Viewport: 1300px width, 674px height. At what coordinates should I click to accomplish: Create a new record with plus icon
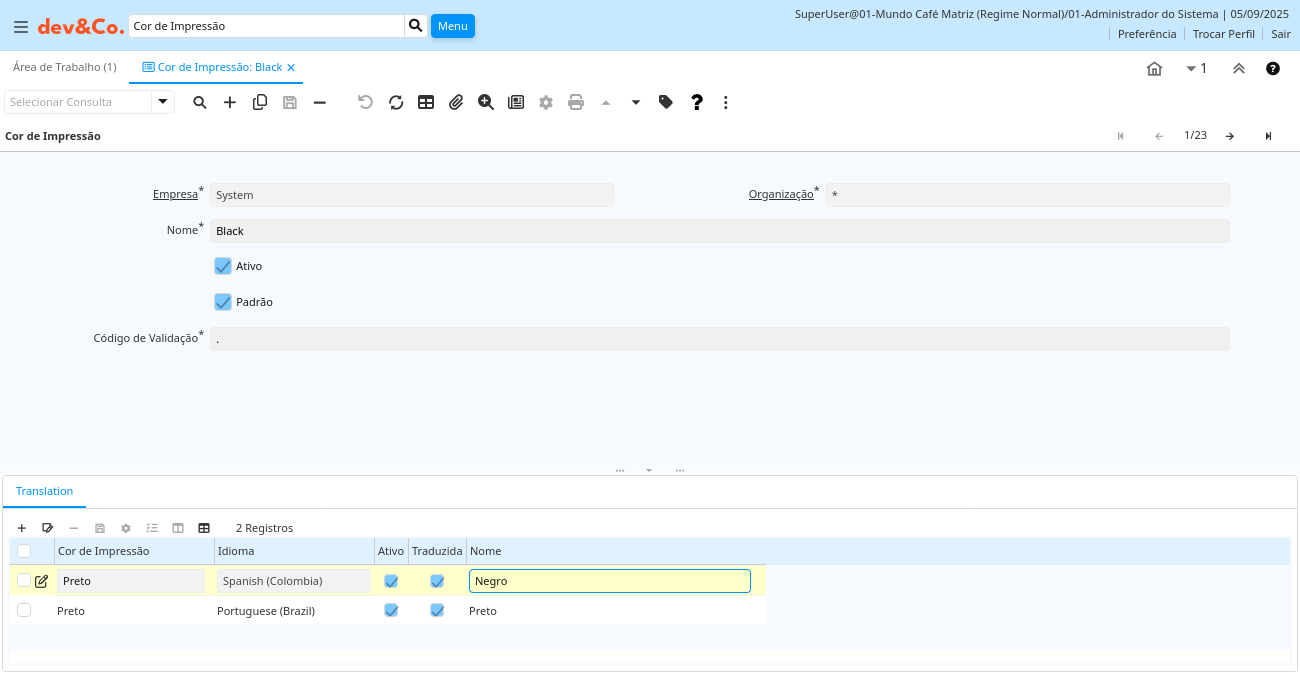(x=230, y=102)
